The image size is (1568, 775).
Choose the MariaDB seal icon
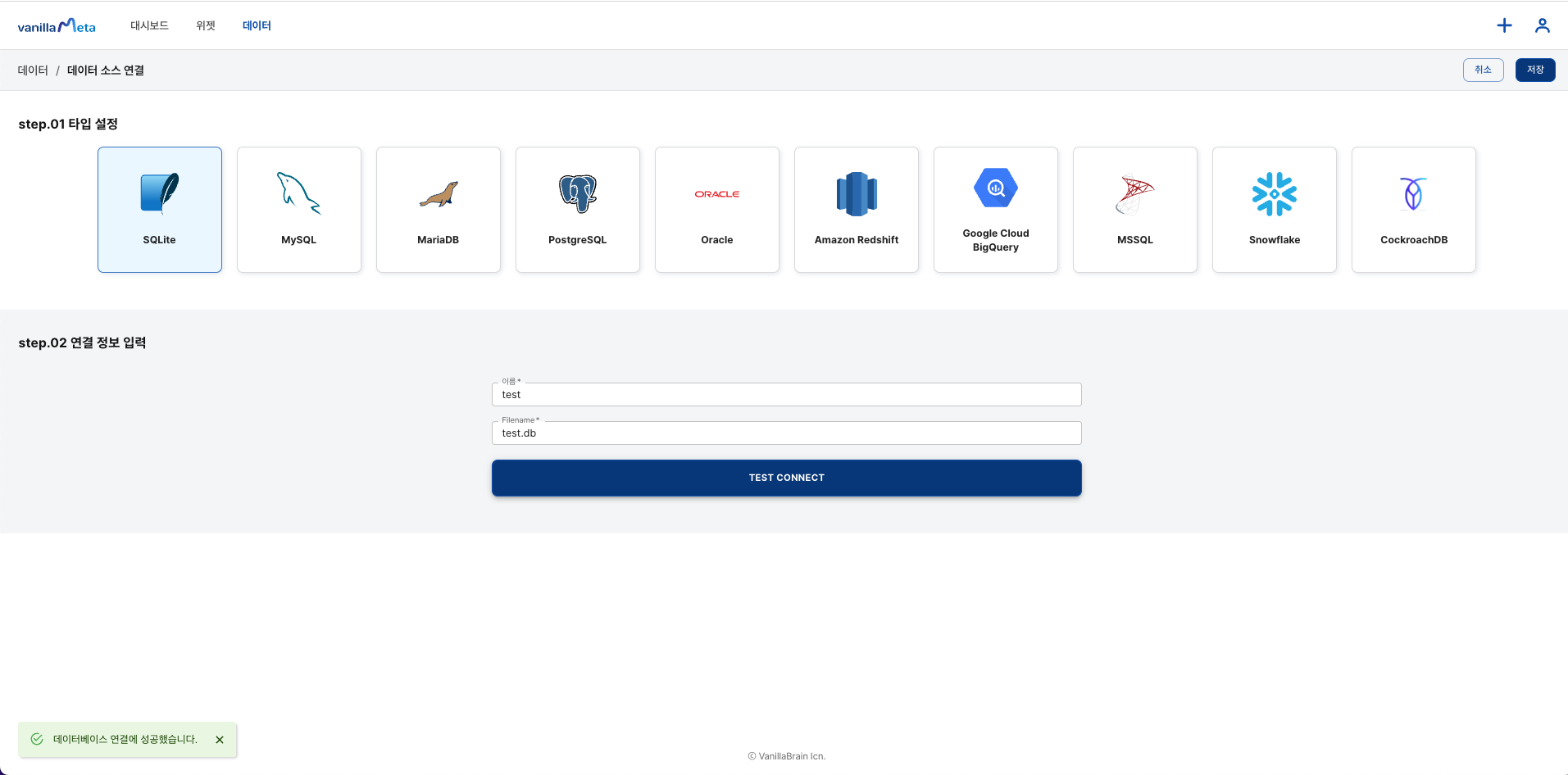click(x=439, y=194)
